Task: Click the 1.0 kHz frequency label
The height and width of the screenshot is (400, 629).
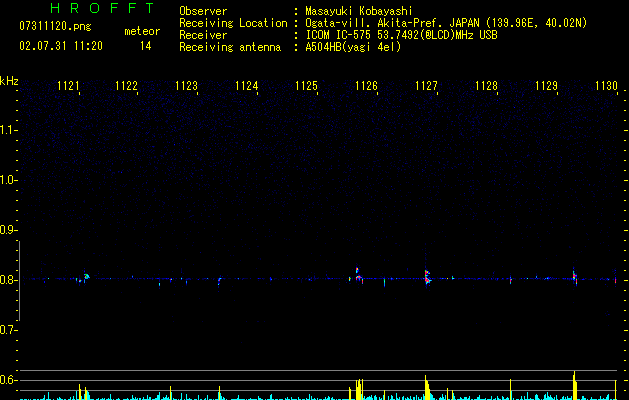Action: [x=8, y=180]
